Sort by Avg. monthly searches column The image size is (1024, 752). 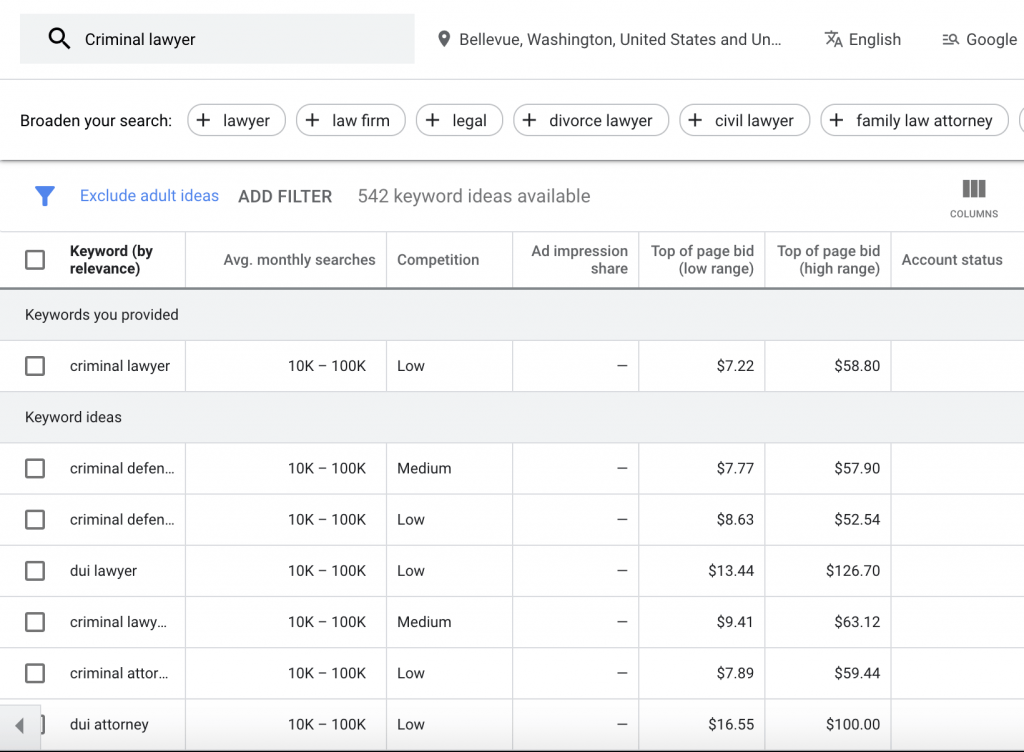(x=299, y=260)
